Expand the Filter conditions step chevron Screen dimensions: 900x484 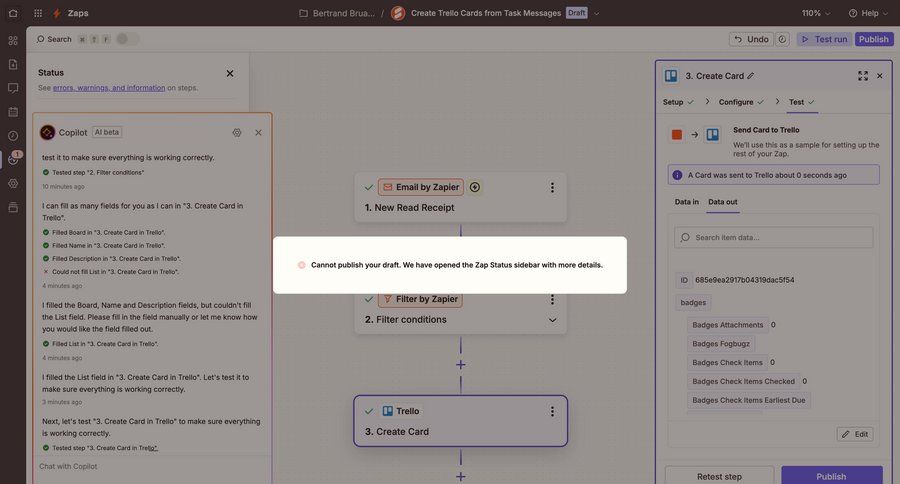point(552,320)
